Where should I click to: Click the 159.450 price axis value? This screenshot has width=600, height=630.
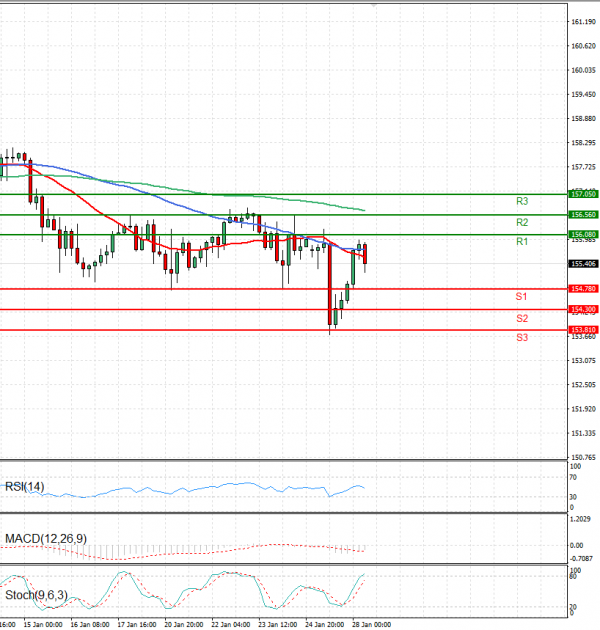coord(584,94)
